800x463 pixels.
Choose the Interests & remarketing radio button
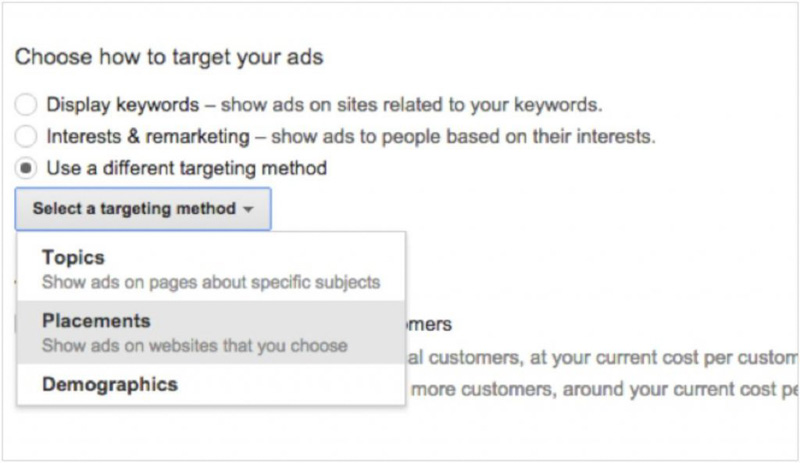tap(27, 136)
